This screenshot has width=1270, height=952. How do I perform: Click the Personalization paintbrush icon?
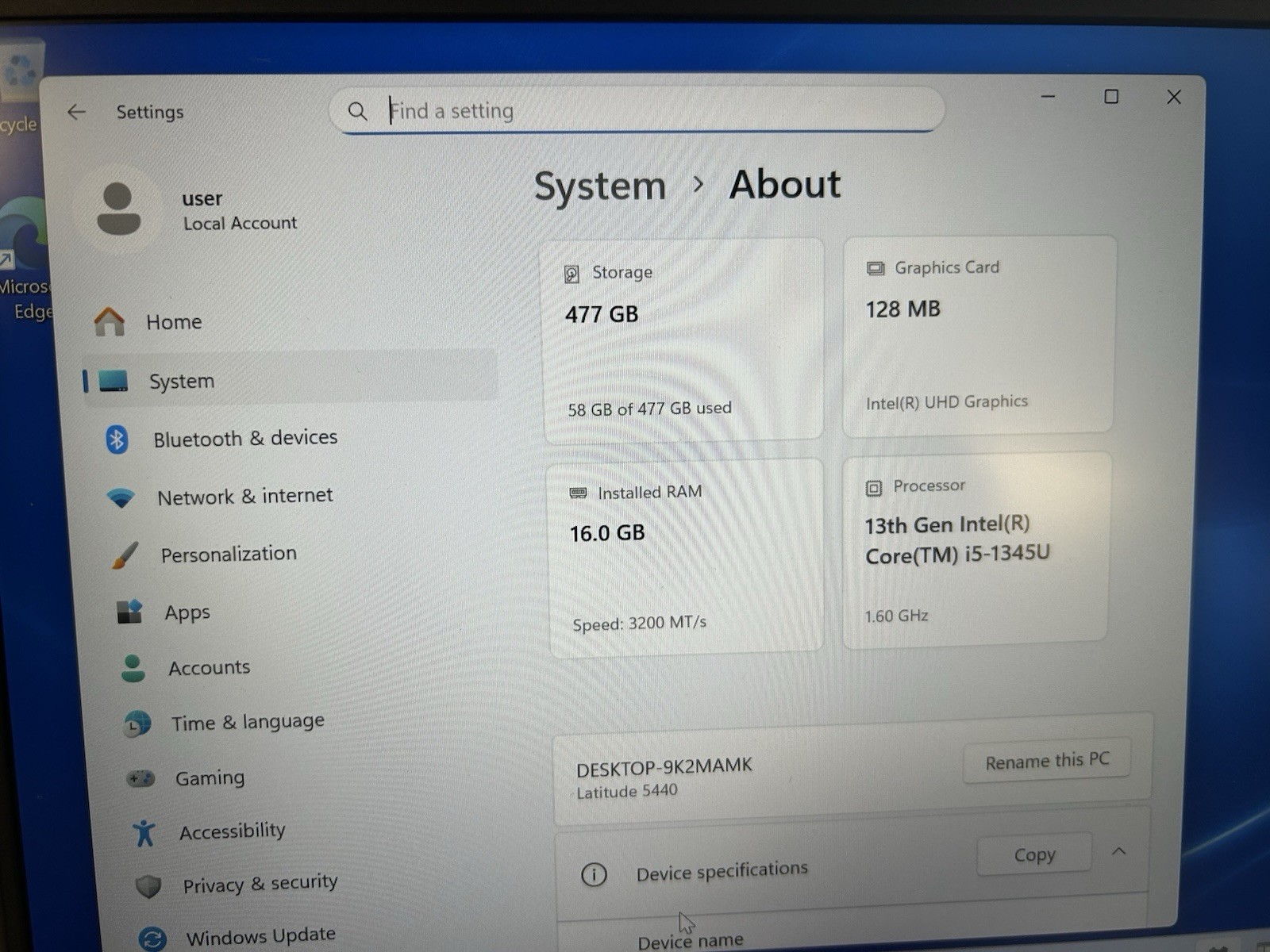(125, 555)
